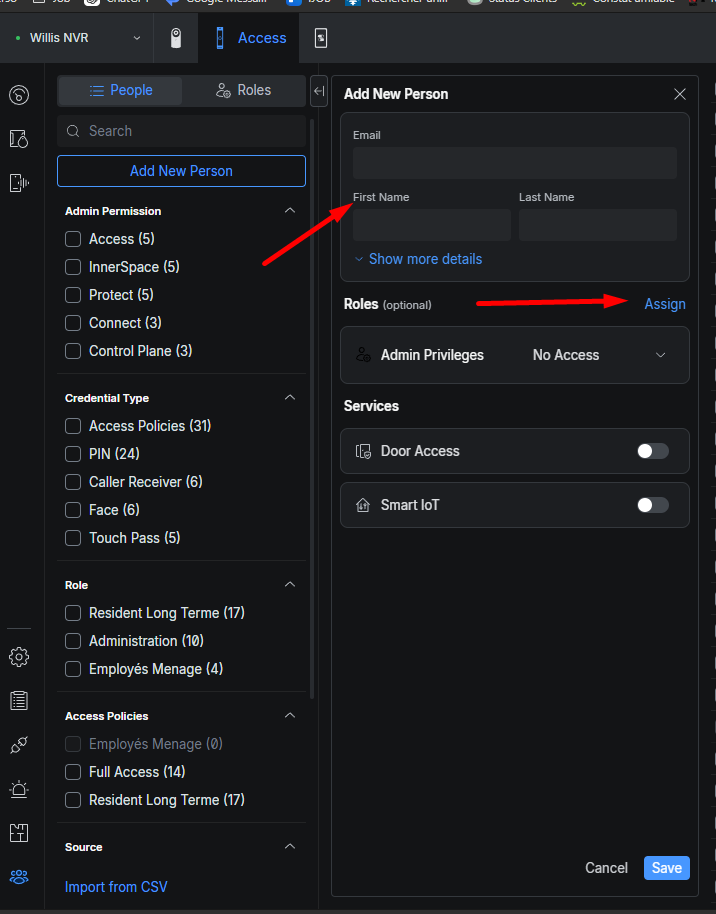
Task: Click the Door Access icon
Action: (x=363, y=451)
